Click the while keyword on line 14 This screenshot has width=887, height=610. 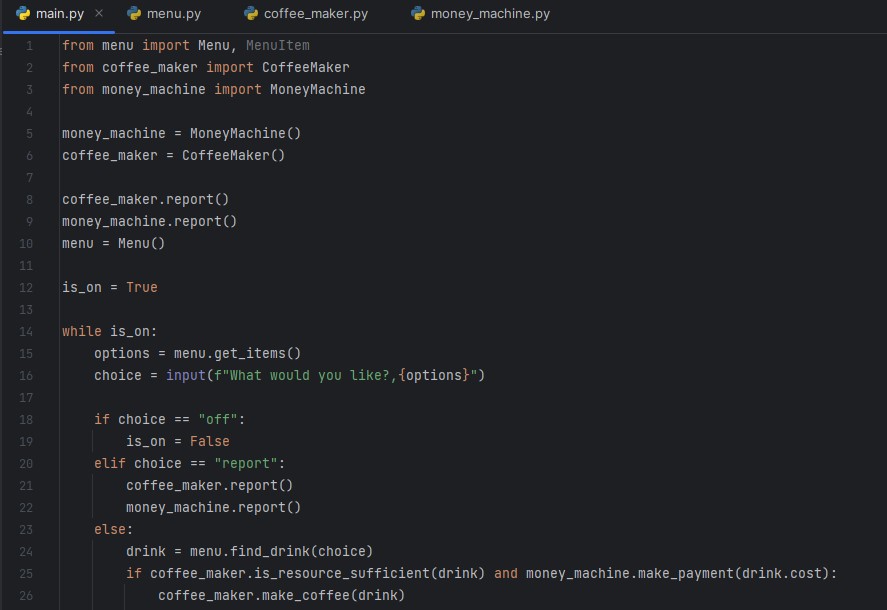coord(81,331)
